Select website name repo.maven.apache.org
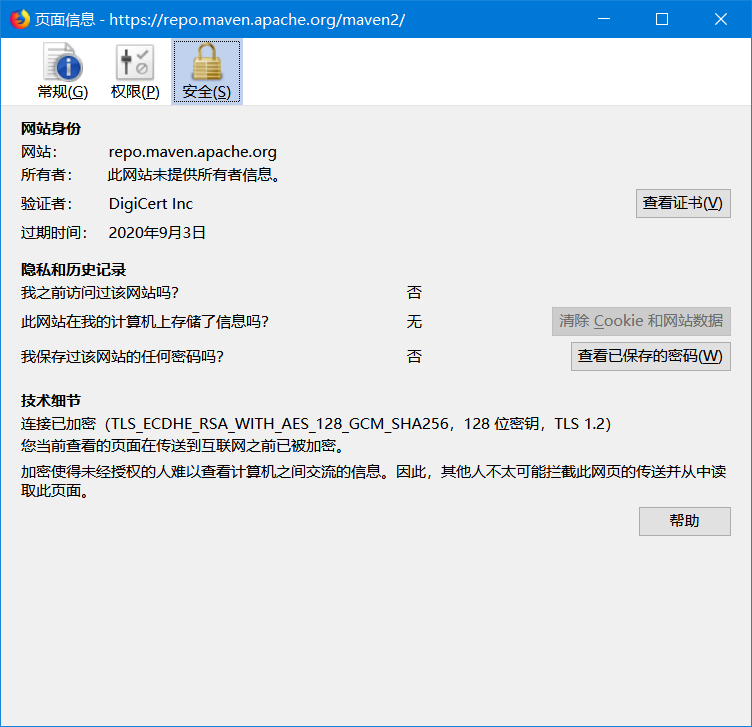 [192, 152]
